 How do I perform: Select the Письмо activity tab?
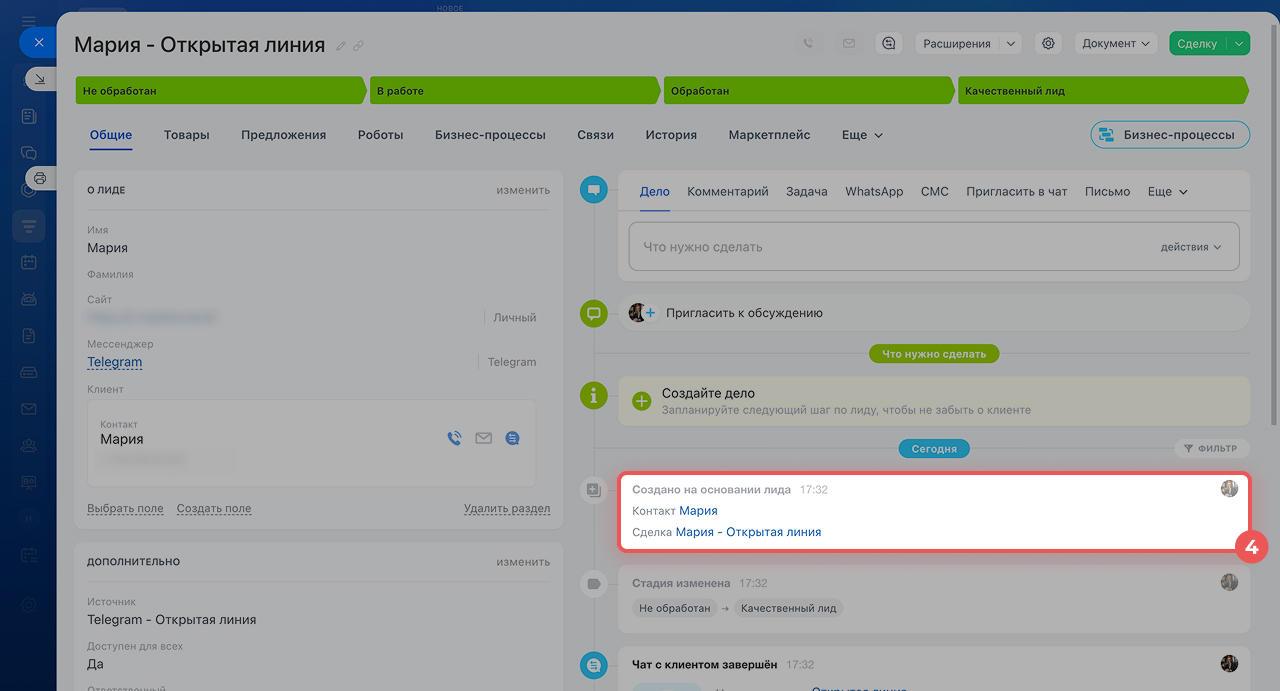(x=1108, y=191)
